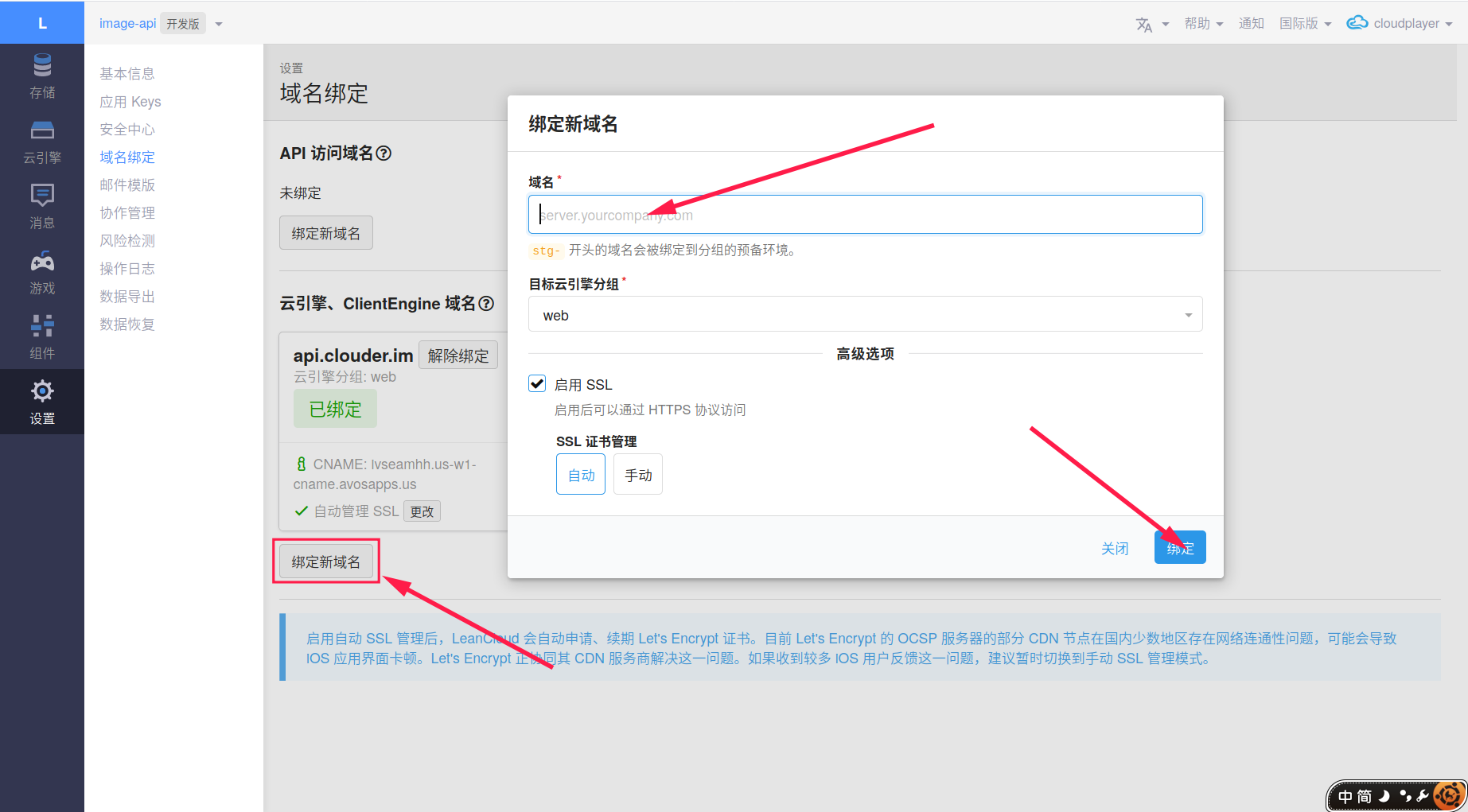Open 域名绑定 settings page

[127, 157]
